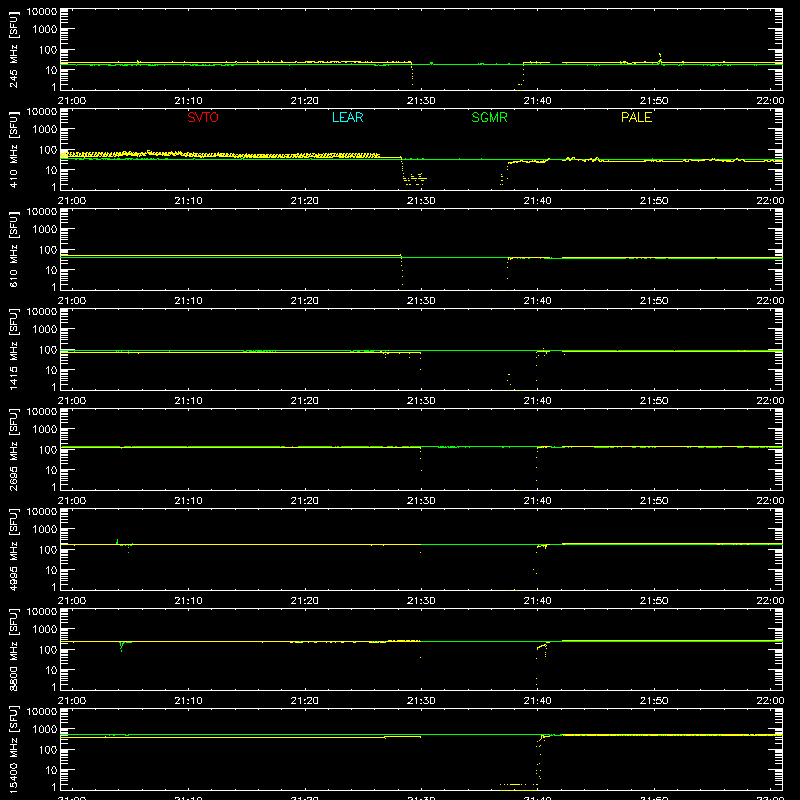
Task: Click 21:30 time label of 8800 MHz plot
Action: (421, 701)
